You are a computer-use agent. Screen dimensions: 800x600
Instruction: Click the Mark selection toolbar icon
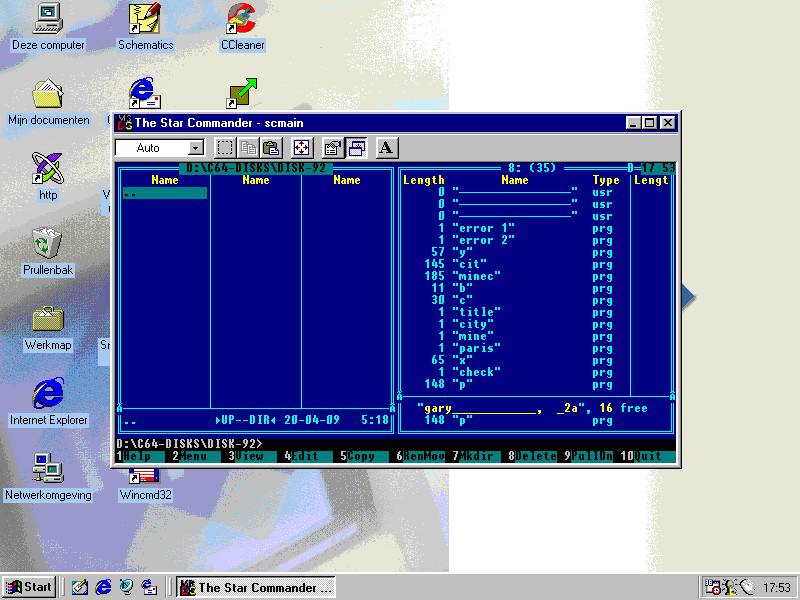225,148
